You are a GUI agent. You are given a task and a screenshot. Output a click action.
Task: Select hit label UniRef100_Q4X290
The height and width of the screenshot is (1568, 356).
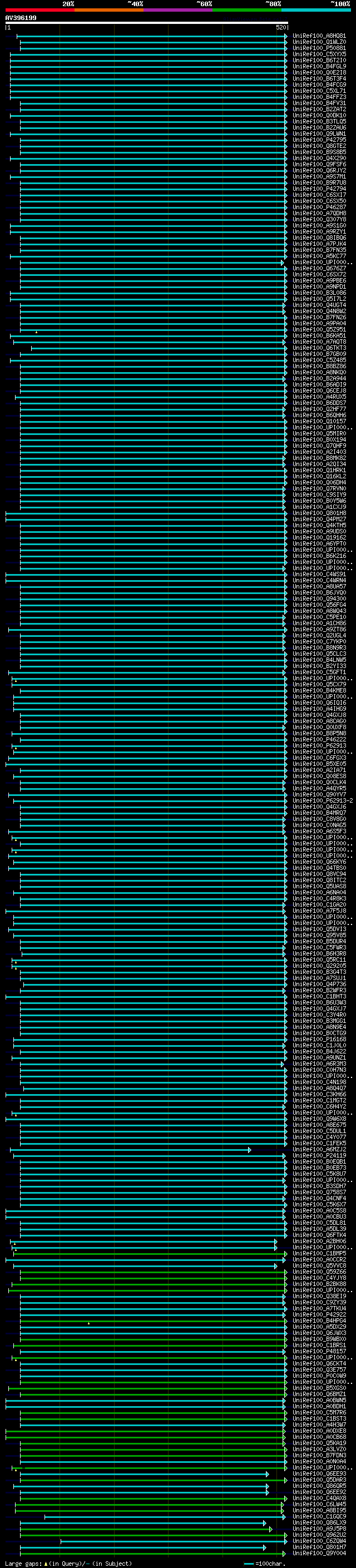coord(319,159)
